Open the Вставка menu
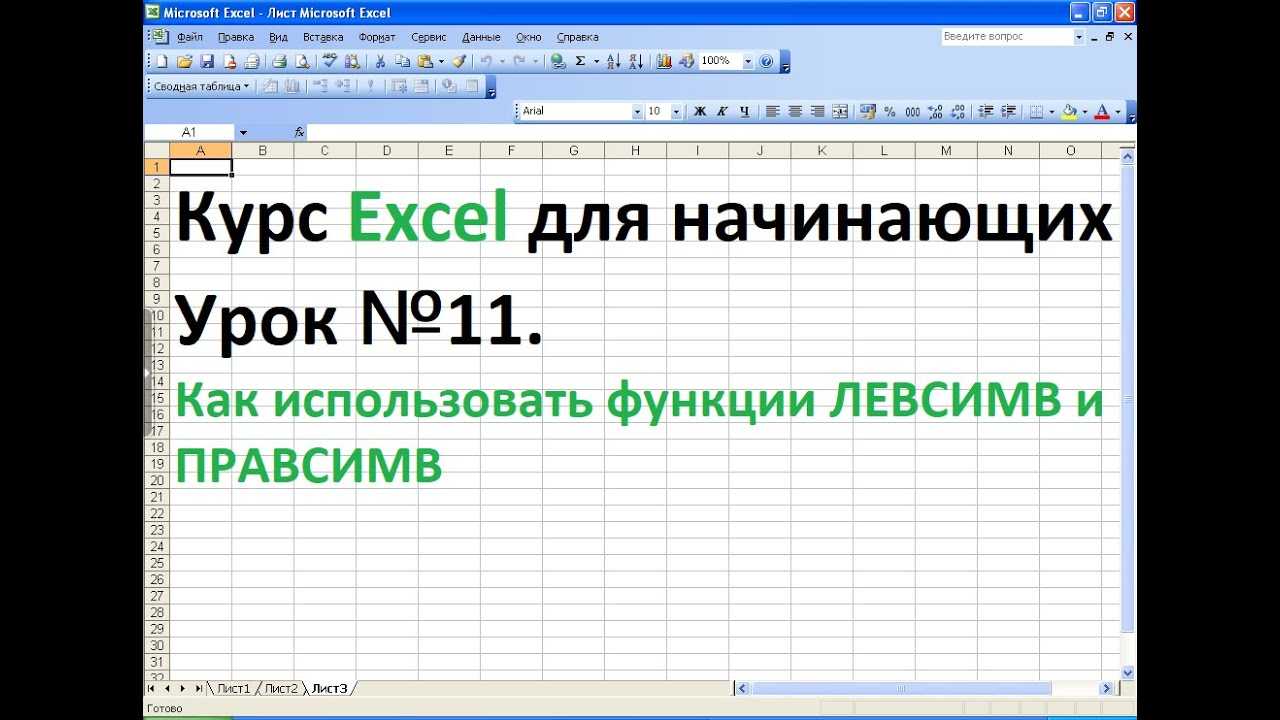This screenshot has width=1280, height=720. [x=323, y=37]
